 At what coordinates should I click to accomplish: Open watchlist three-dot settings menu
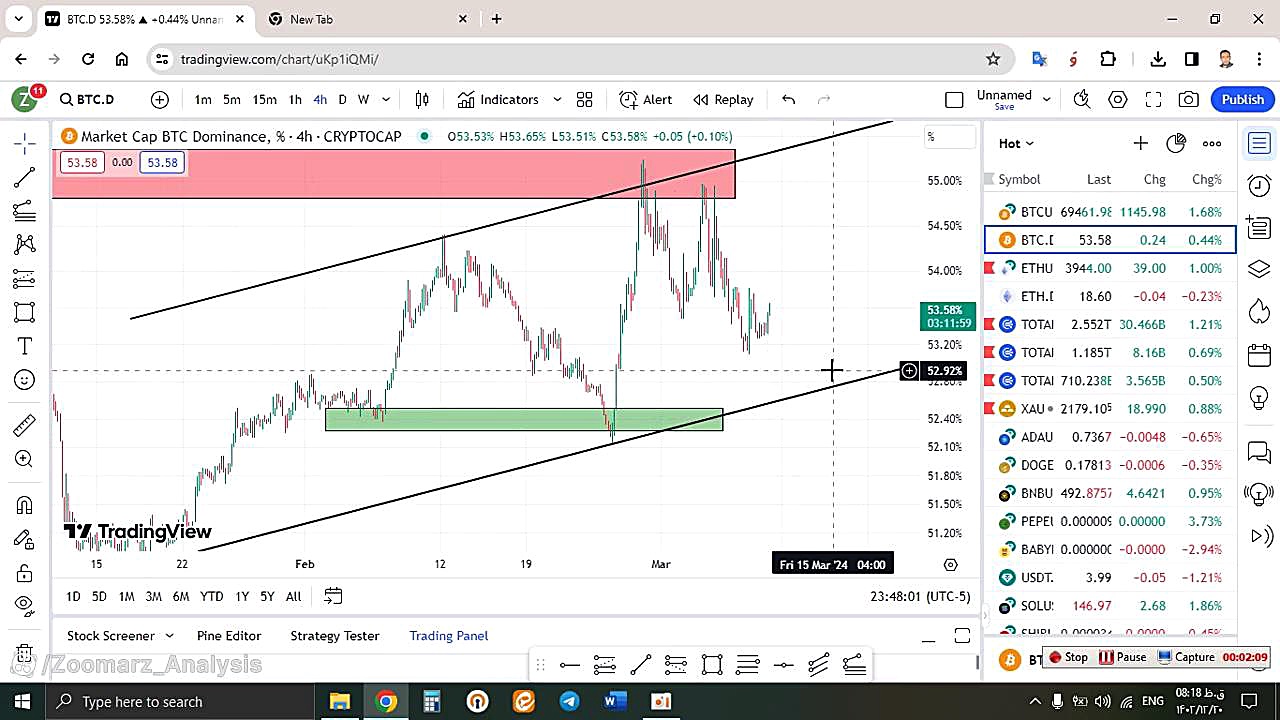tap(1212, 143)
